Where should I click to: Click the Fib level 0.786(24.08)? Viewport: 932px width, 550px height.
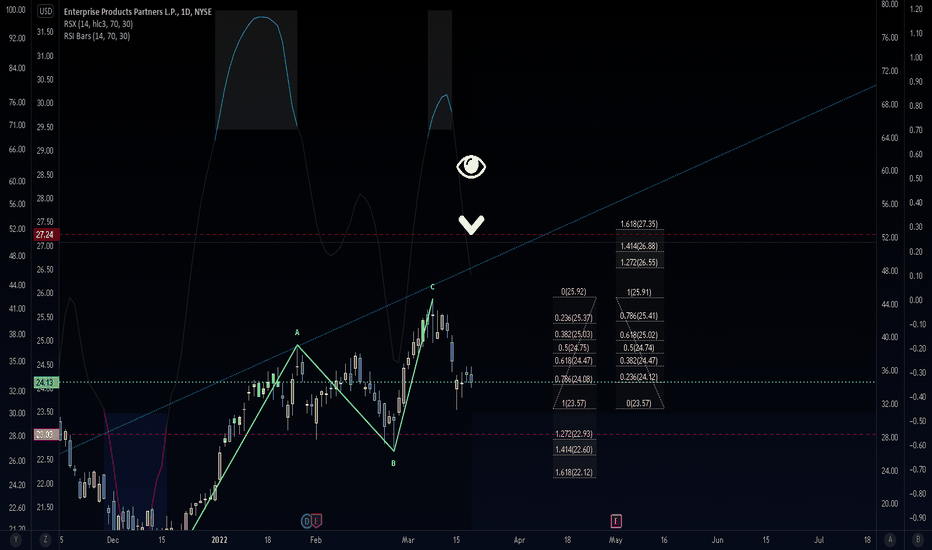coord(574,379)
